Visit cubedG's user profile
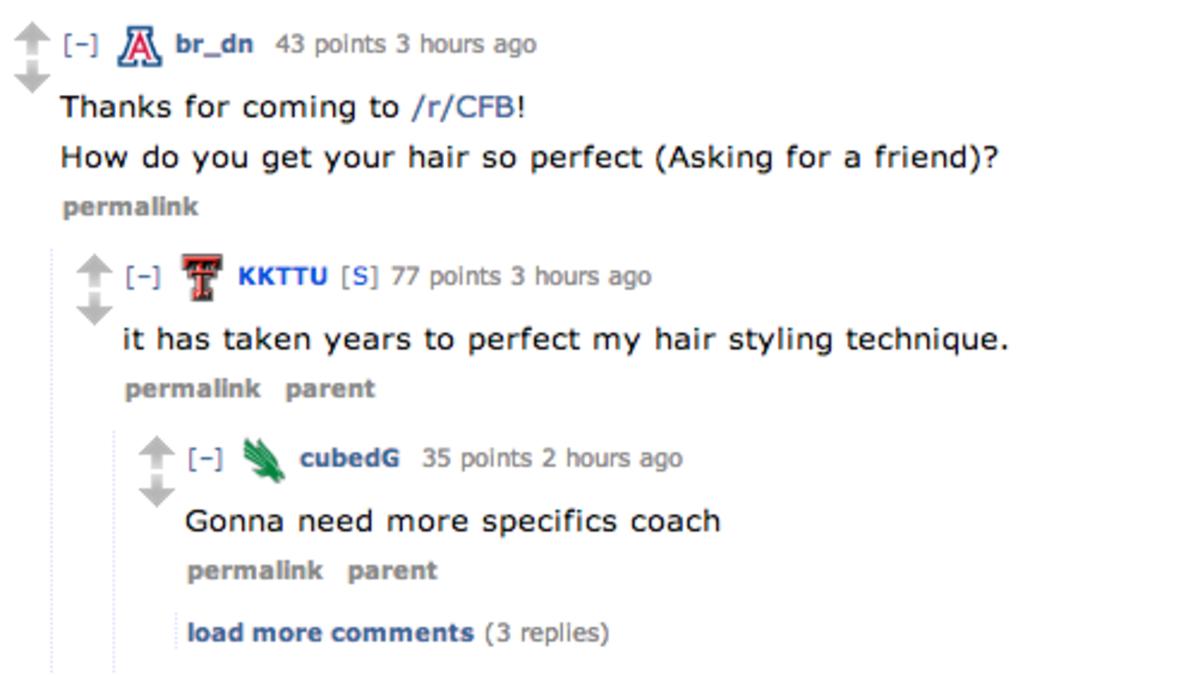This screenshot has width=1200, height=675. click(349, 458)
